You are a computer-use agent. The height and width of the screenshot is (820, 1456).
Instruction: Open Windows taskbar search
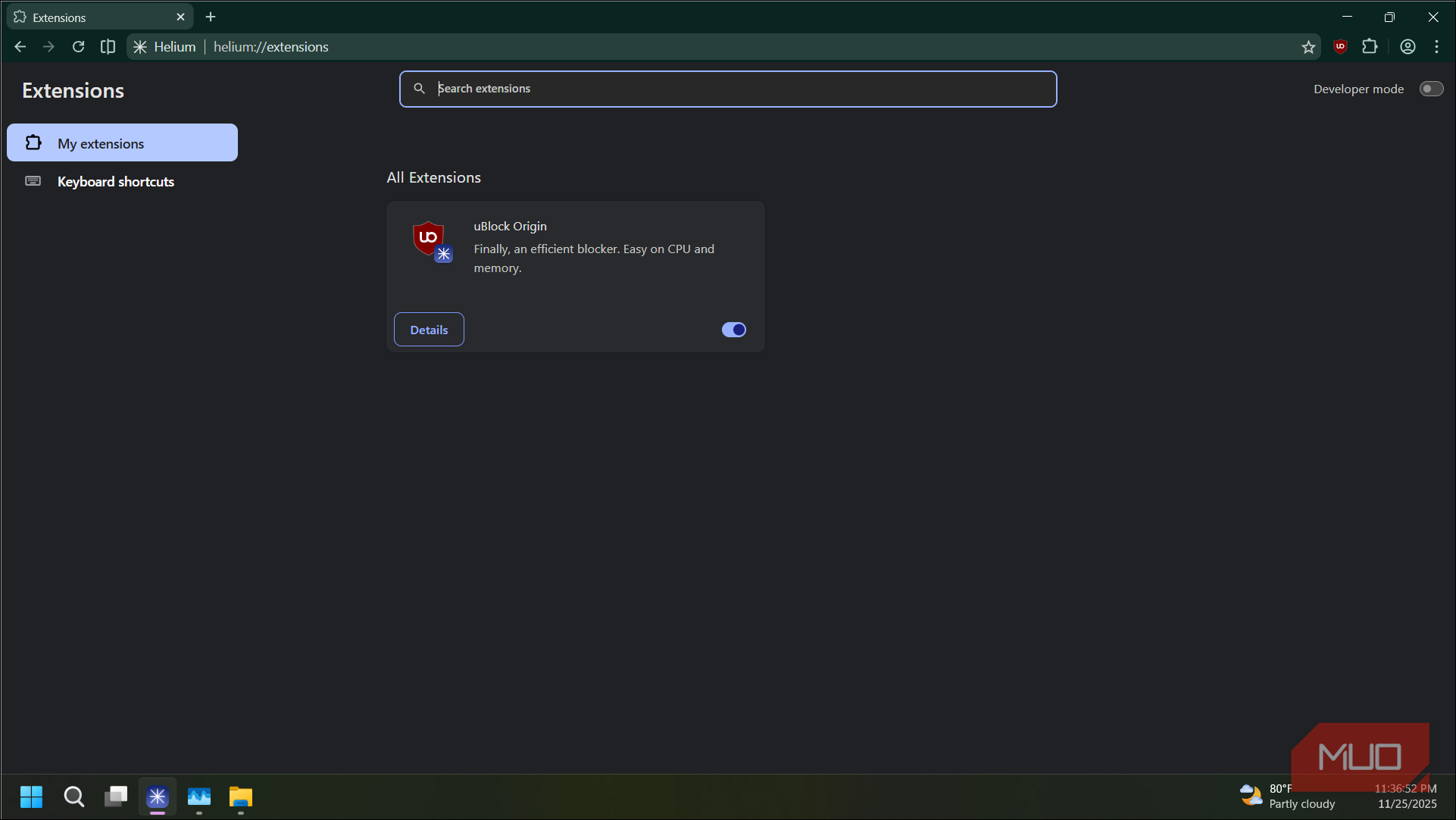(73, 797)
